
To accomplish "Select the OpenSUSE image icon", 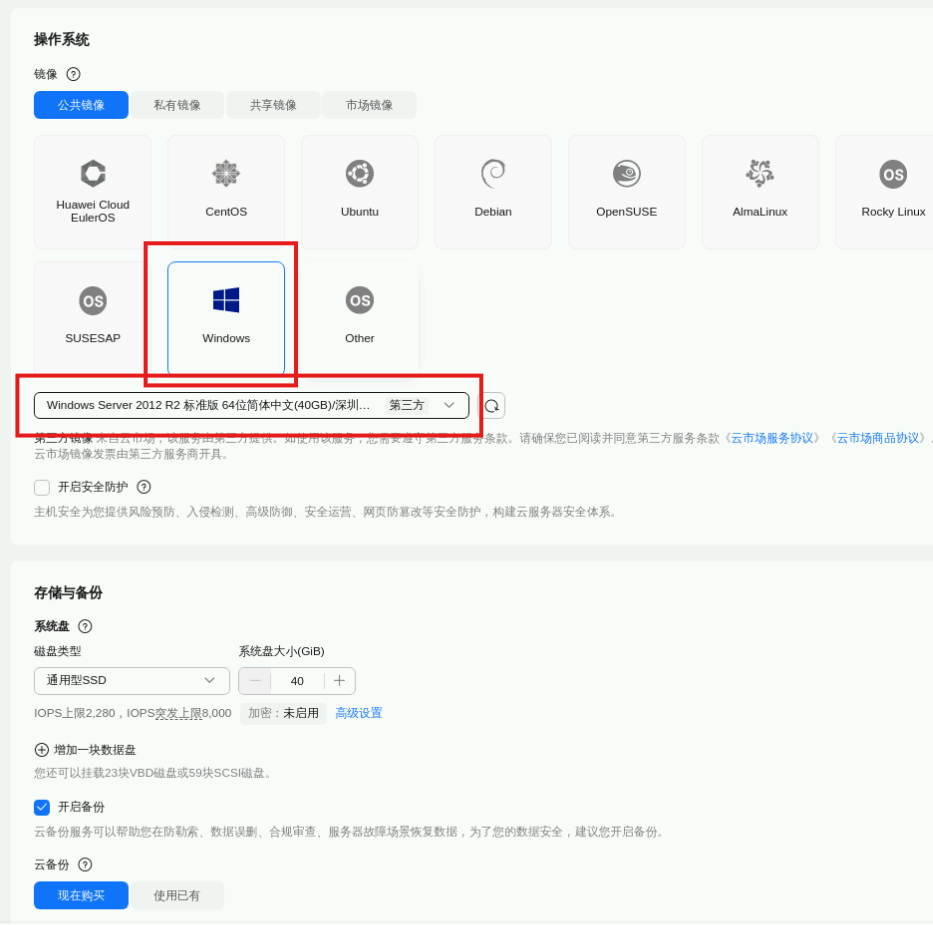I will click(626, 174).
